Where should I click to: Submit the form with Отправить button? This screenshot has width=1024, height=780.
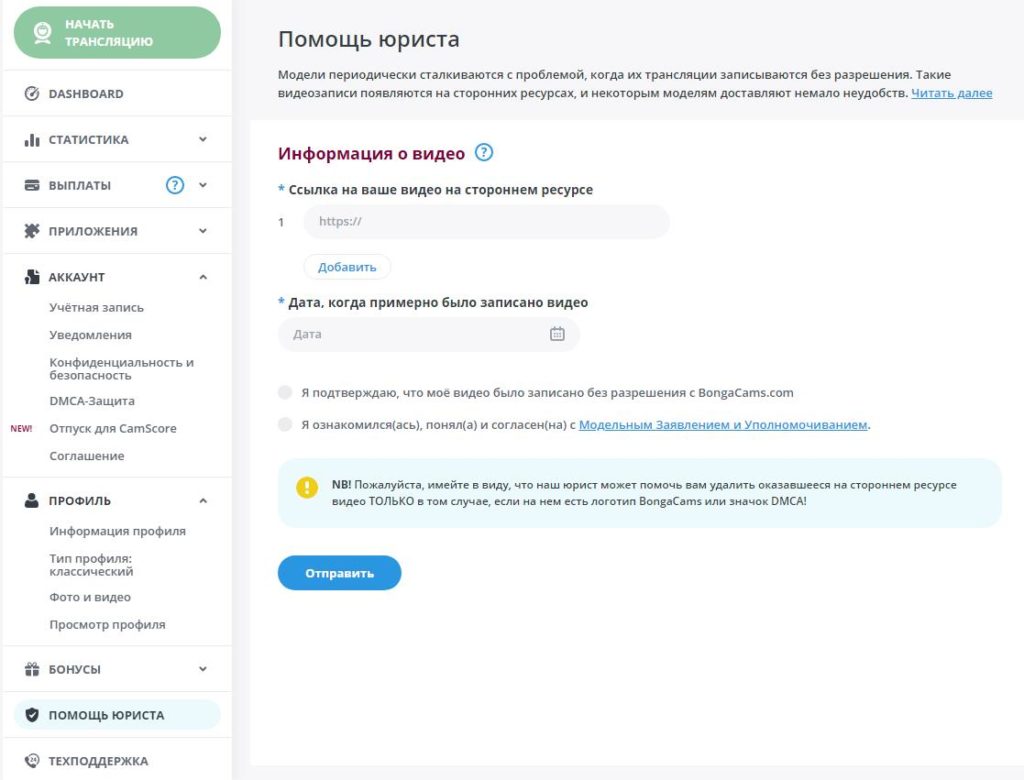pos(339,573)
